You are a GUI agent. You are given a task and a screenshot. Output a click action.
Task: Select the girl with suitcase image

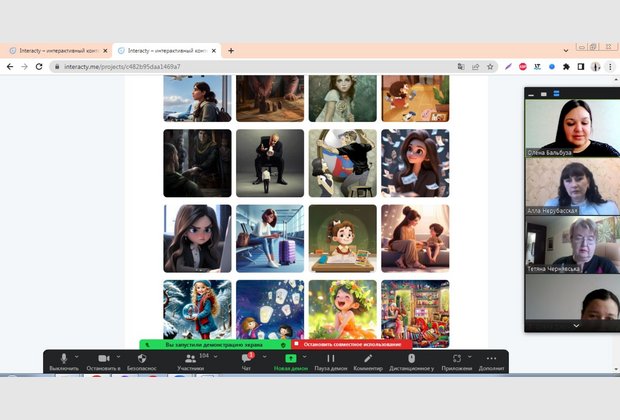pos(270,239)
